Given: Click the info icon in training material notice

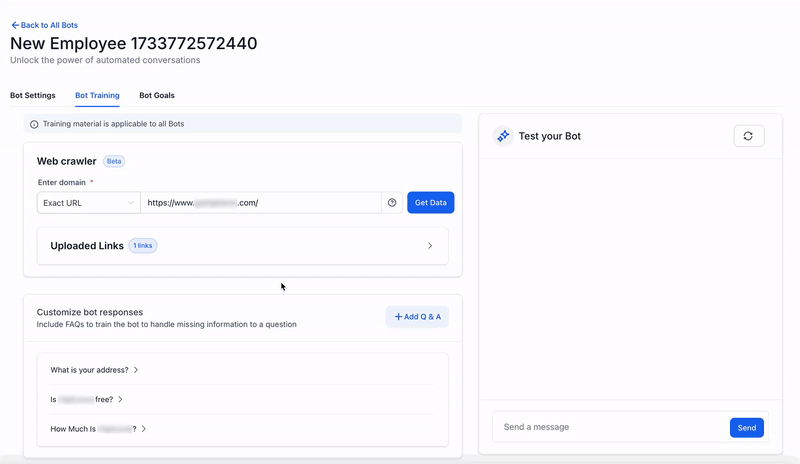Looking at the screenshot, I should 34,124.
